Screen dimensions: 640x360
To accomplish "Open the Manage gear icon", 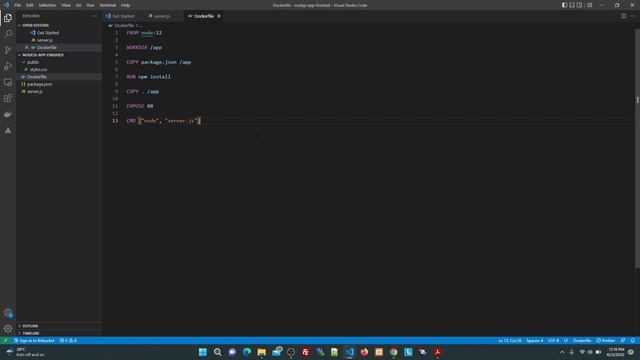I will [8, 329].
